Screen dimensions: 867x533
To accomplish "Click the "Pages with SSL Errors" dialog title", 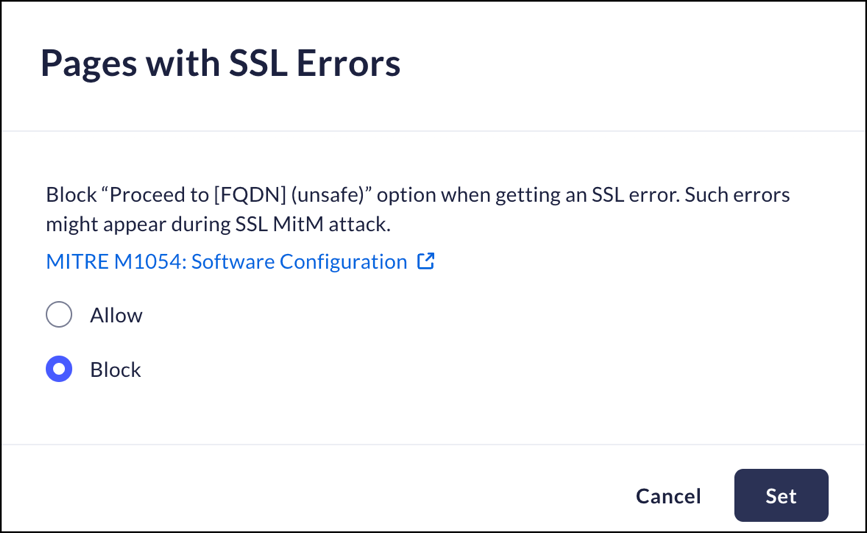I will tap(220, 64).
